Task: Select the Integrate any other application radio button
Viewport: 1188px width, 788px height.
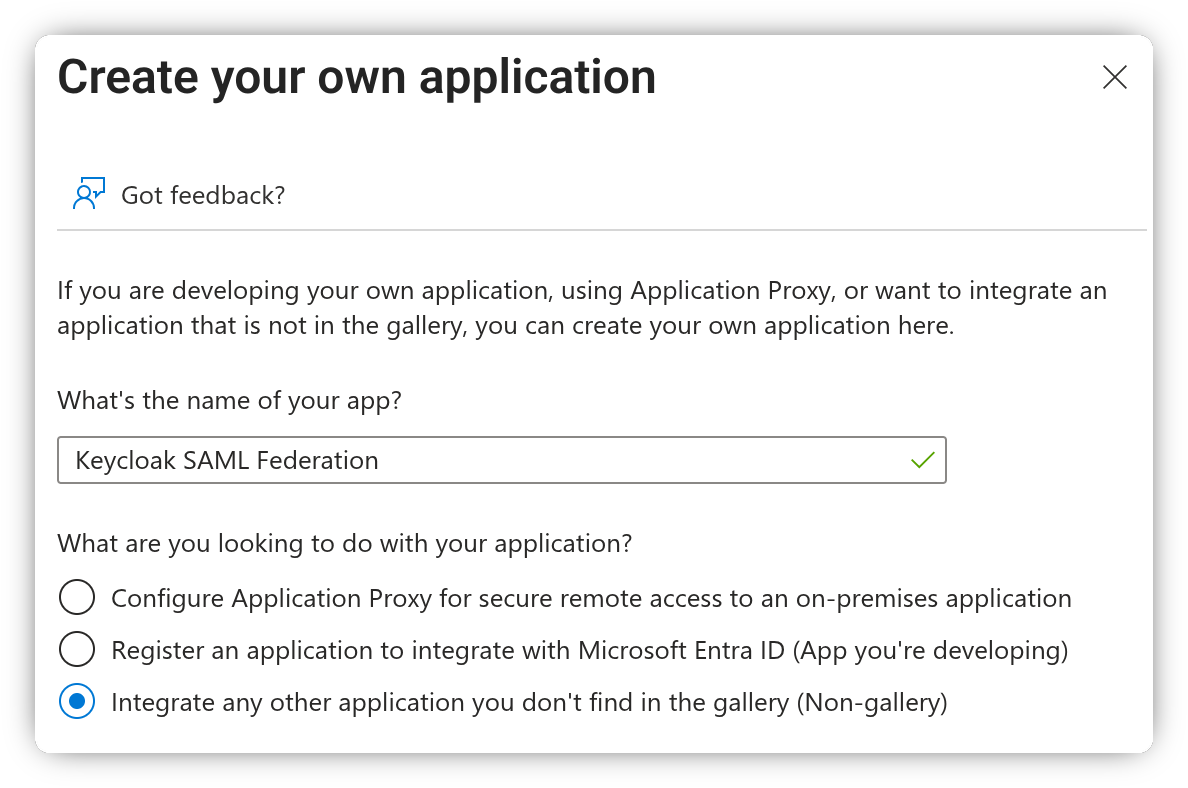Action: click(x=77, y=702)
